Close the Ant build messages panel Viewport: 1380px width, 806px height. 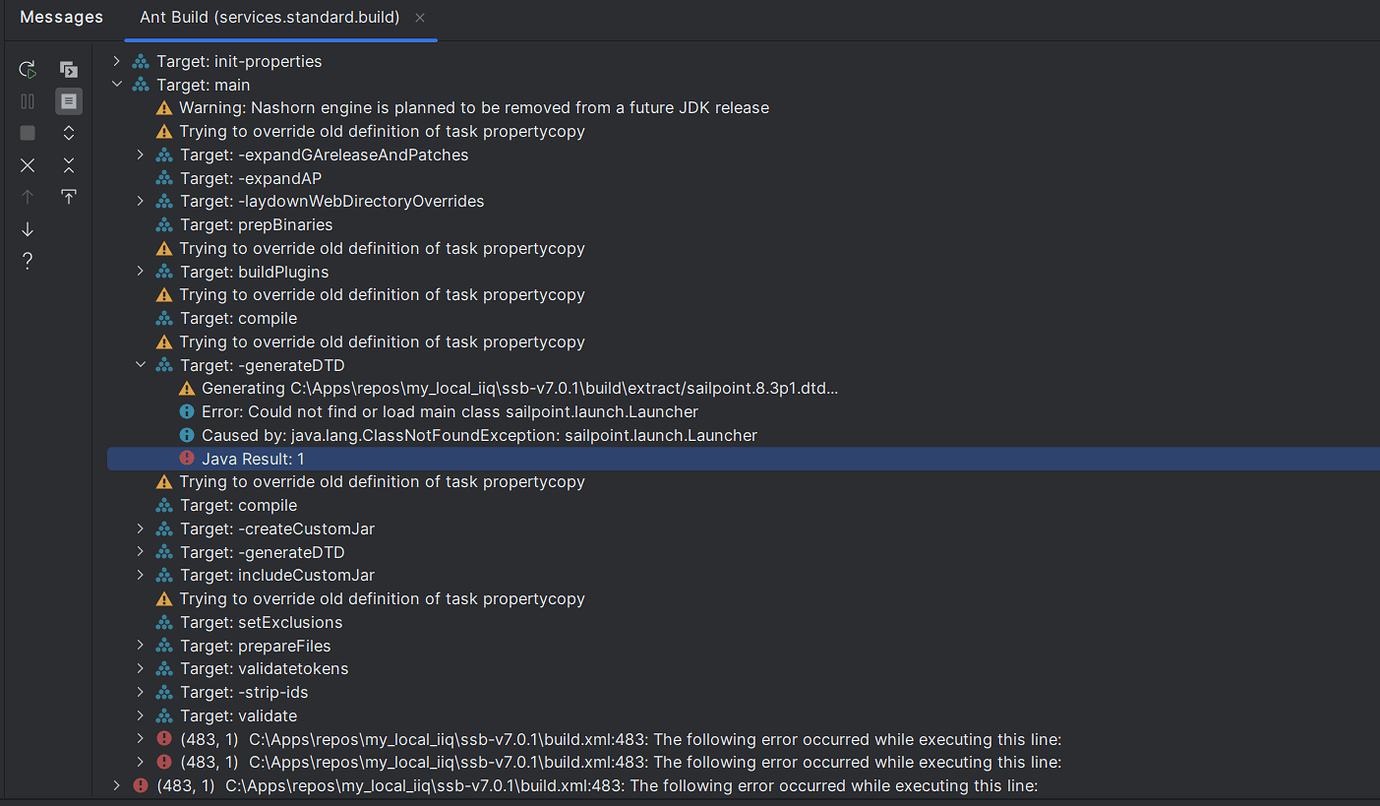(27, 164)
